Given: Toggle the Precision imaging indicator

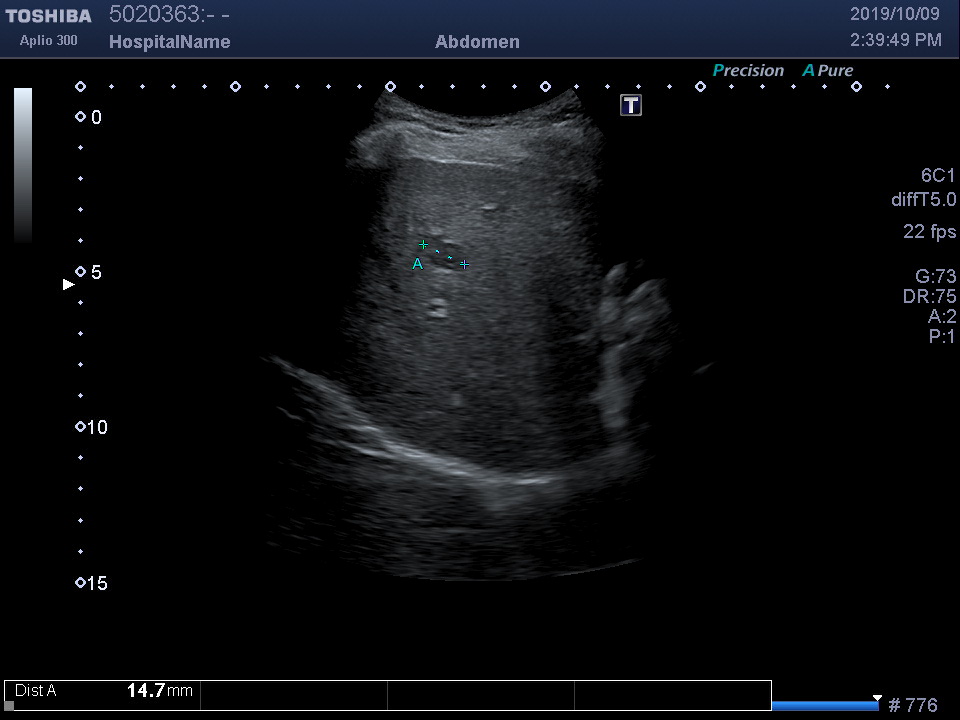Looking at the screenshot, I should tap(748, 71).
